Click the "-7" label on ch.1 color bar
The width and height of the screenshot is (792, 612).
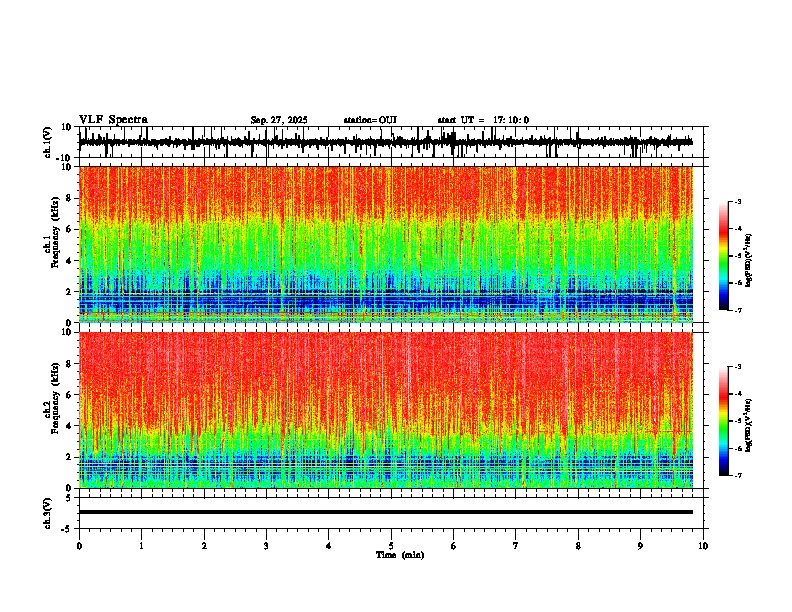click(x=737, y=310)
